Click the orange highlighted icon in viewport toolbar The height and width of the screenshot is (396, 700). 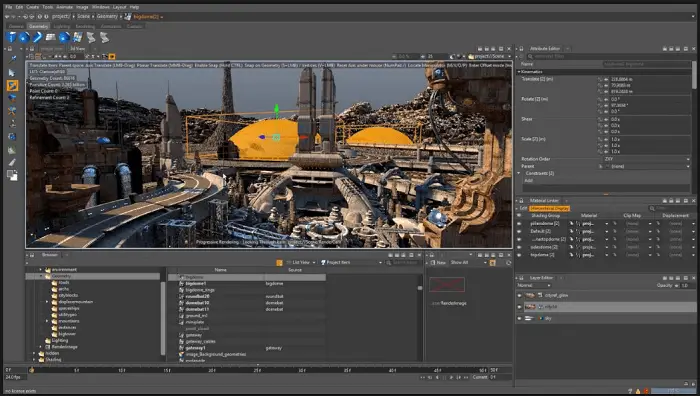click(112, 57)
